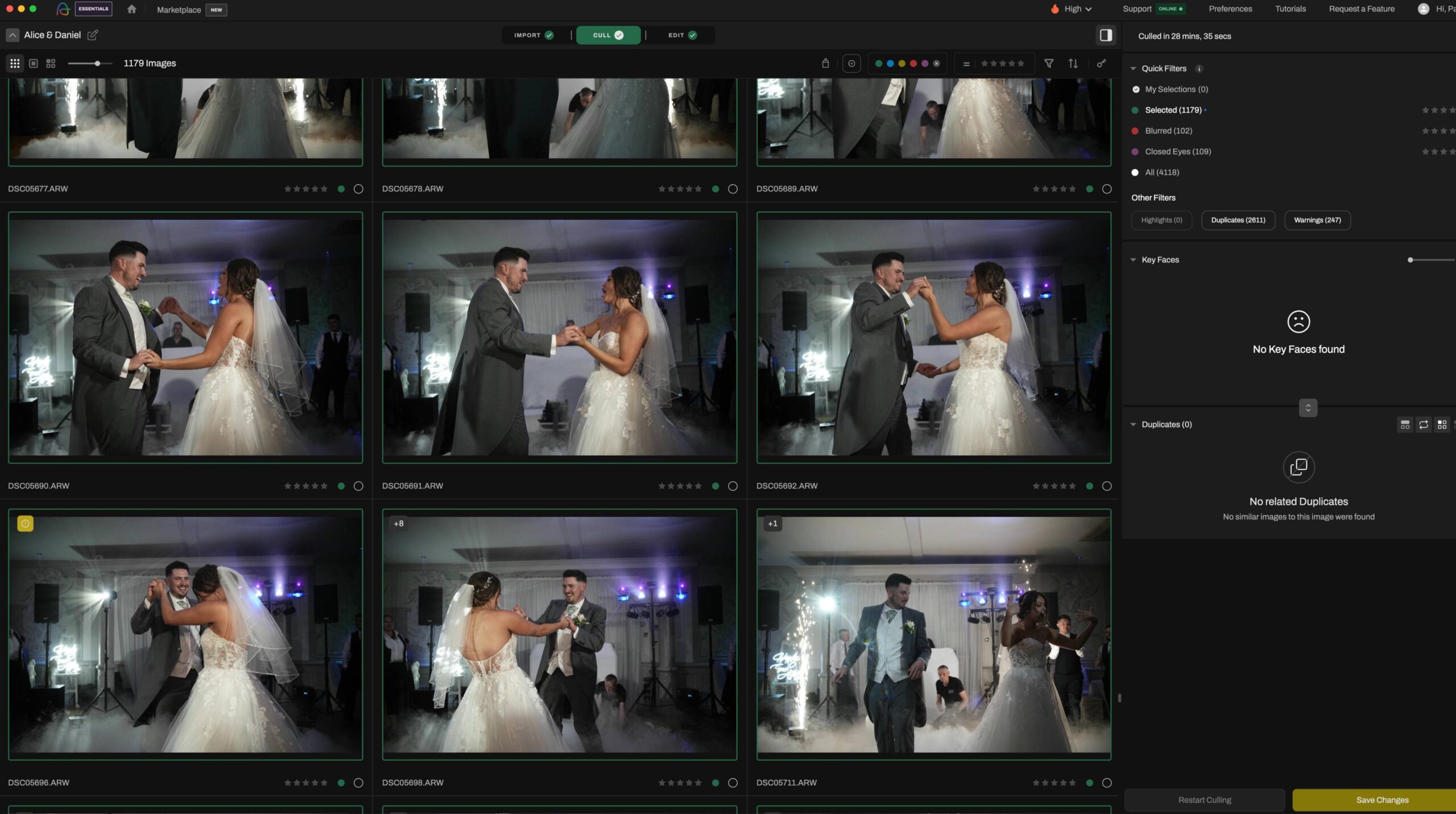Open the filter funnel icon
The height and width of the screenshot is (814, 1456).
[1049, 63]
